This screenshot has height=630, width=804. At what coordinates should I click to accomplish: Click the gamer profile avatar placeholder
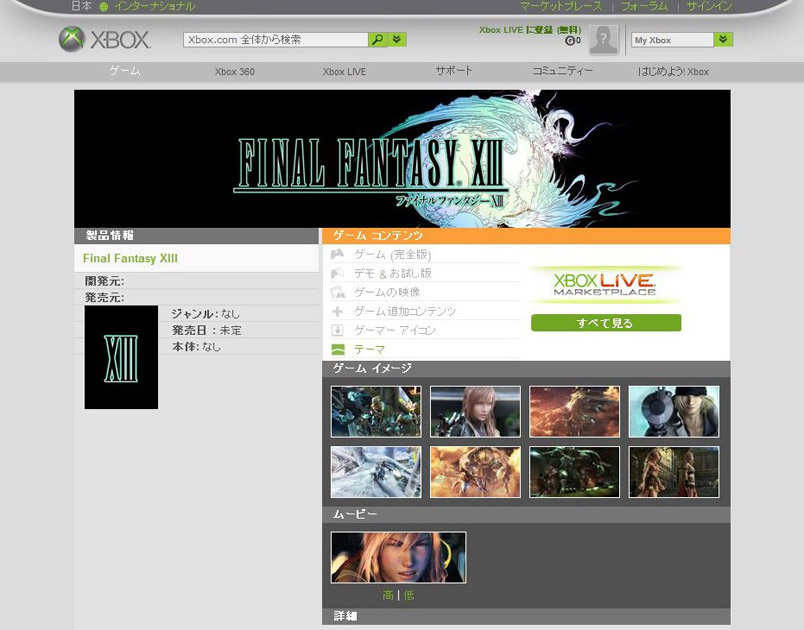point(604,39)
